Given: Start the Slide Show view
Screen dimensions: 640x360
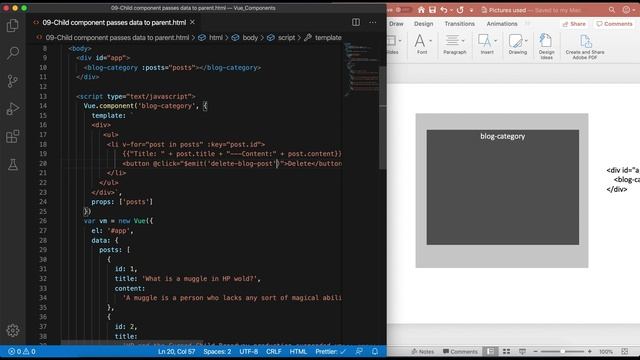Looking at the screenshot, I should pyautogui.click(x=522, y=351).
